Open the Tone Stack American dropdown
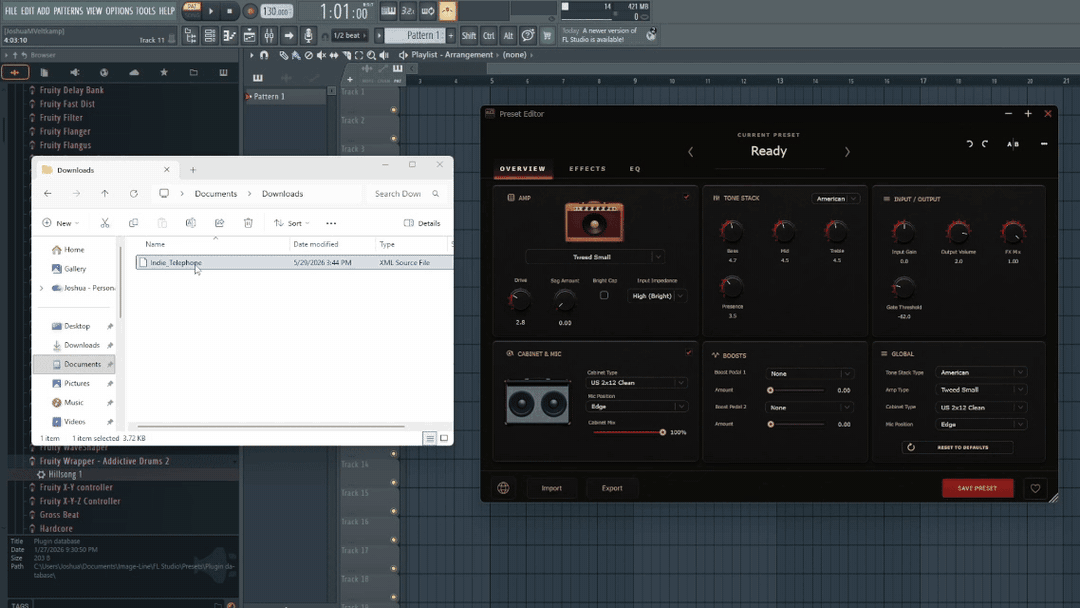Screen dimensions: 1080x608 click(x=835, y=198)
